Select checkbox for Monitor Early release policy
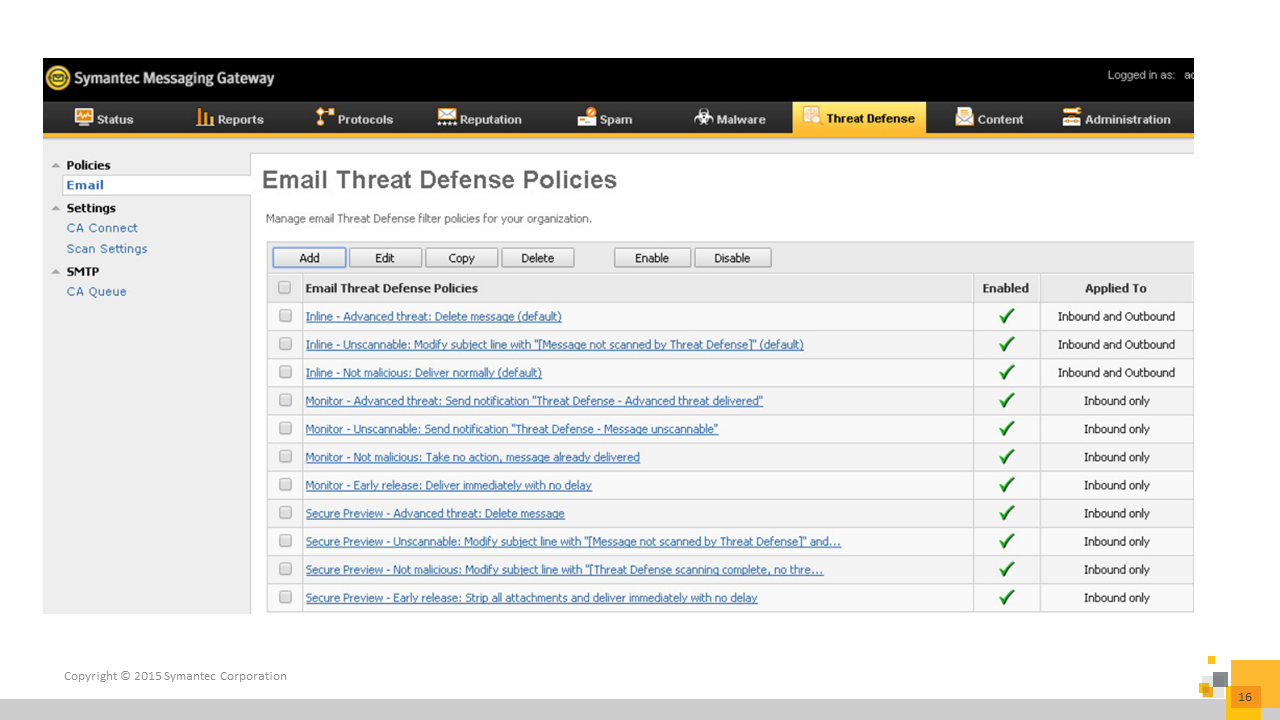Viewport: 1280px width, 720px height. point(285,485)
